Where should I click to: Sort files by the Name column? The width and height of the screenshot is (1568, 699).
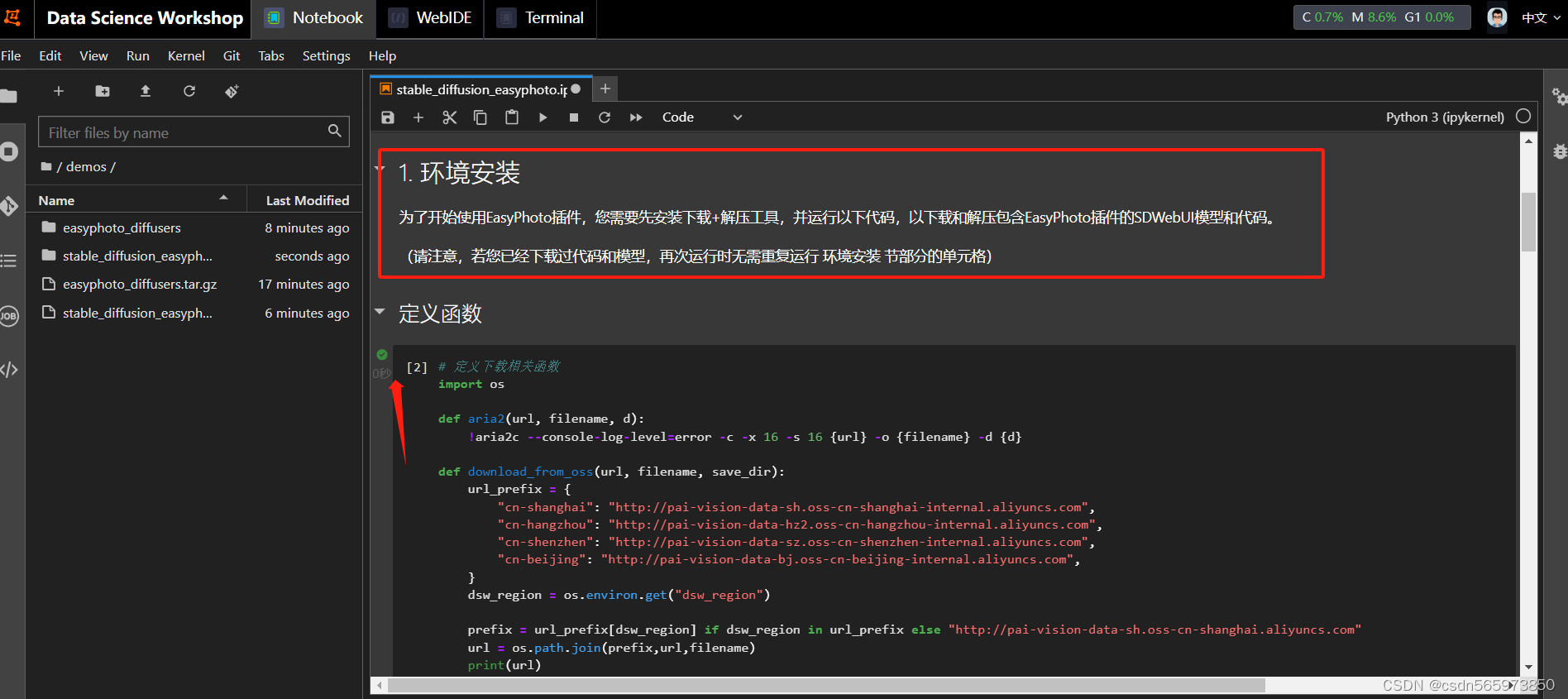point(136,200)
